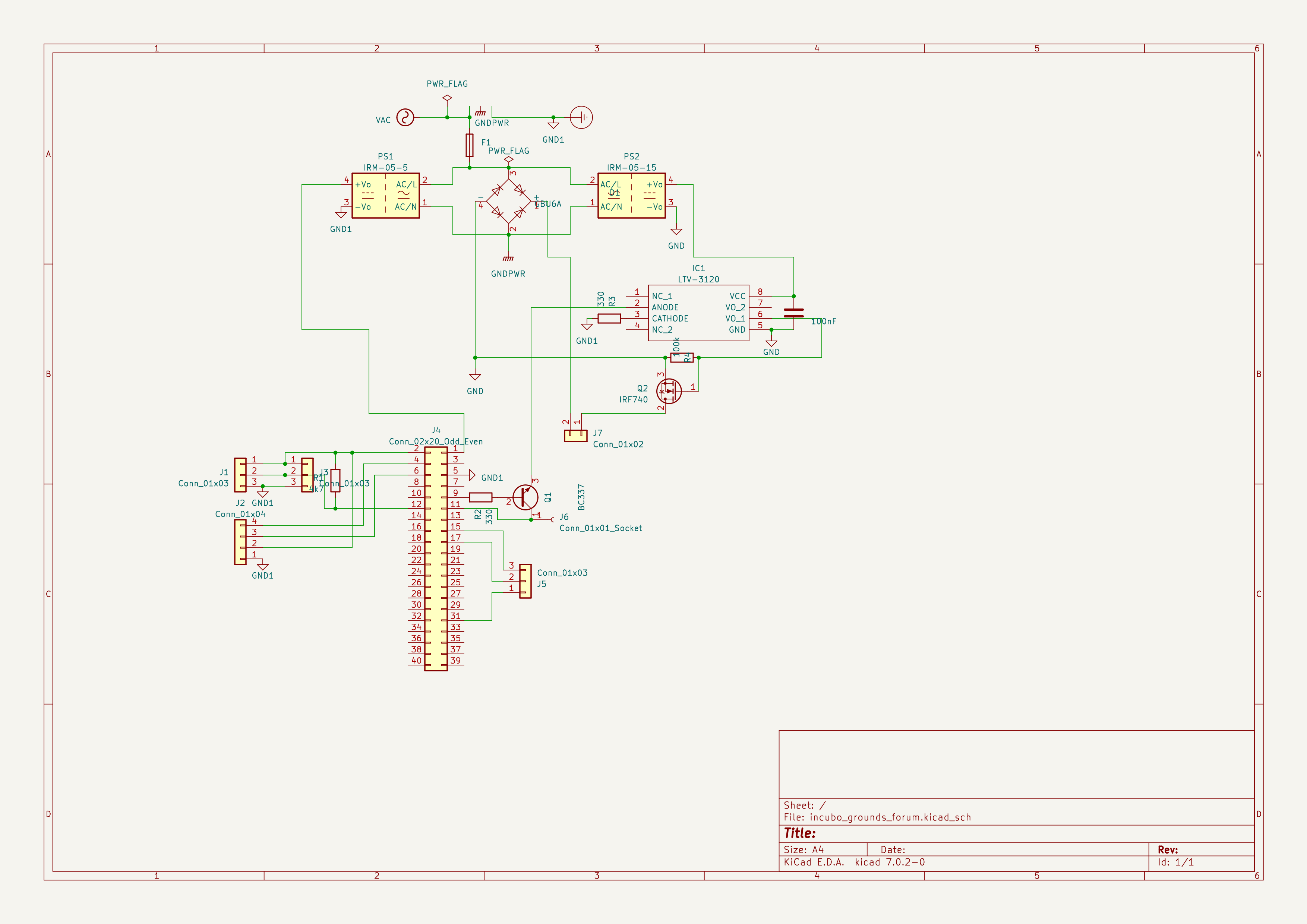Click the 'VO_1' pin name on IC1

pyautogui.click(x=735, y=319)
